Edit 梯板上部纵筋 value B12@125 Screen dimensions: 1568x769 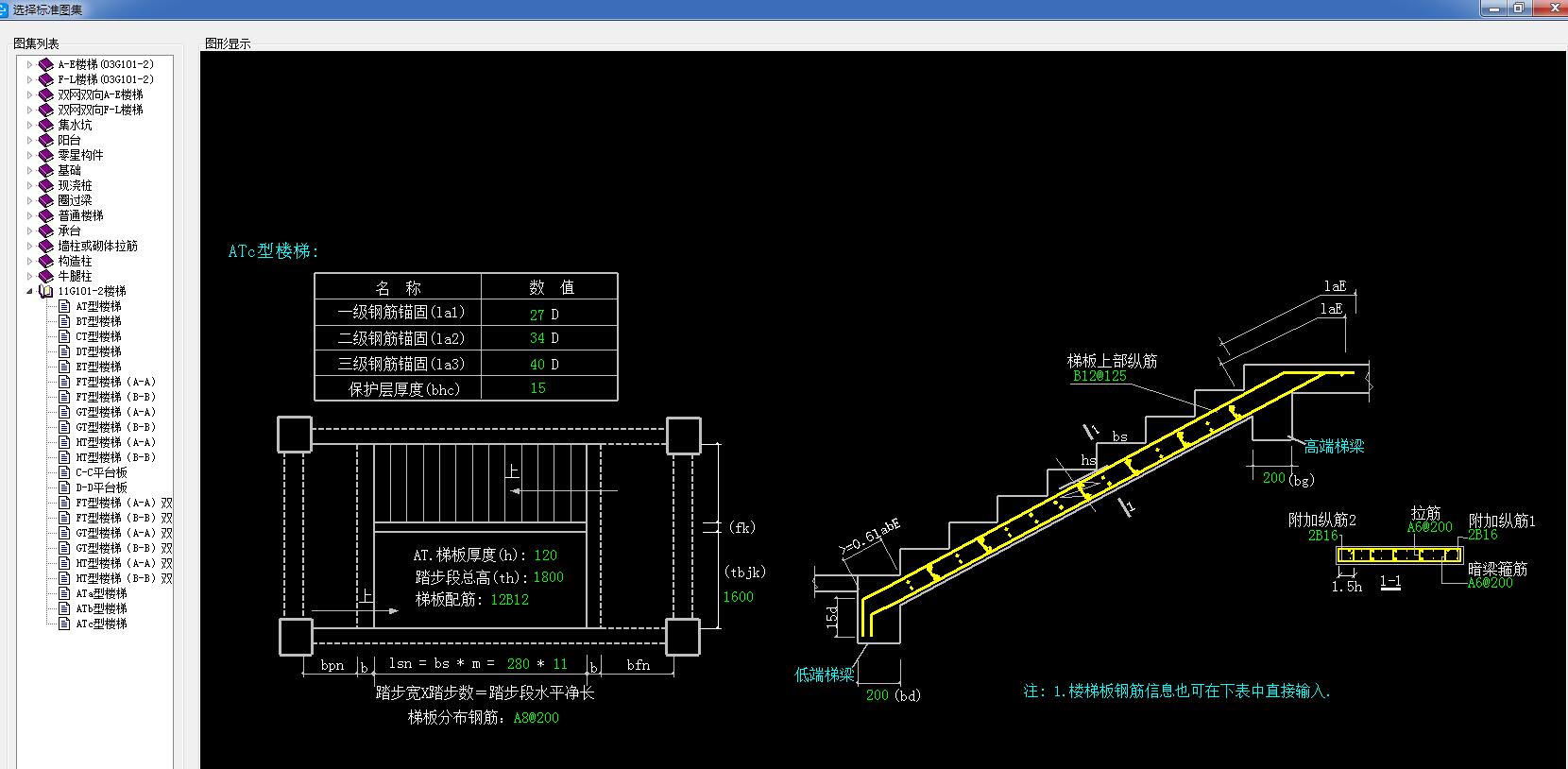coord(1100,376)
